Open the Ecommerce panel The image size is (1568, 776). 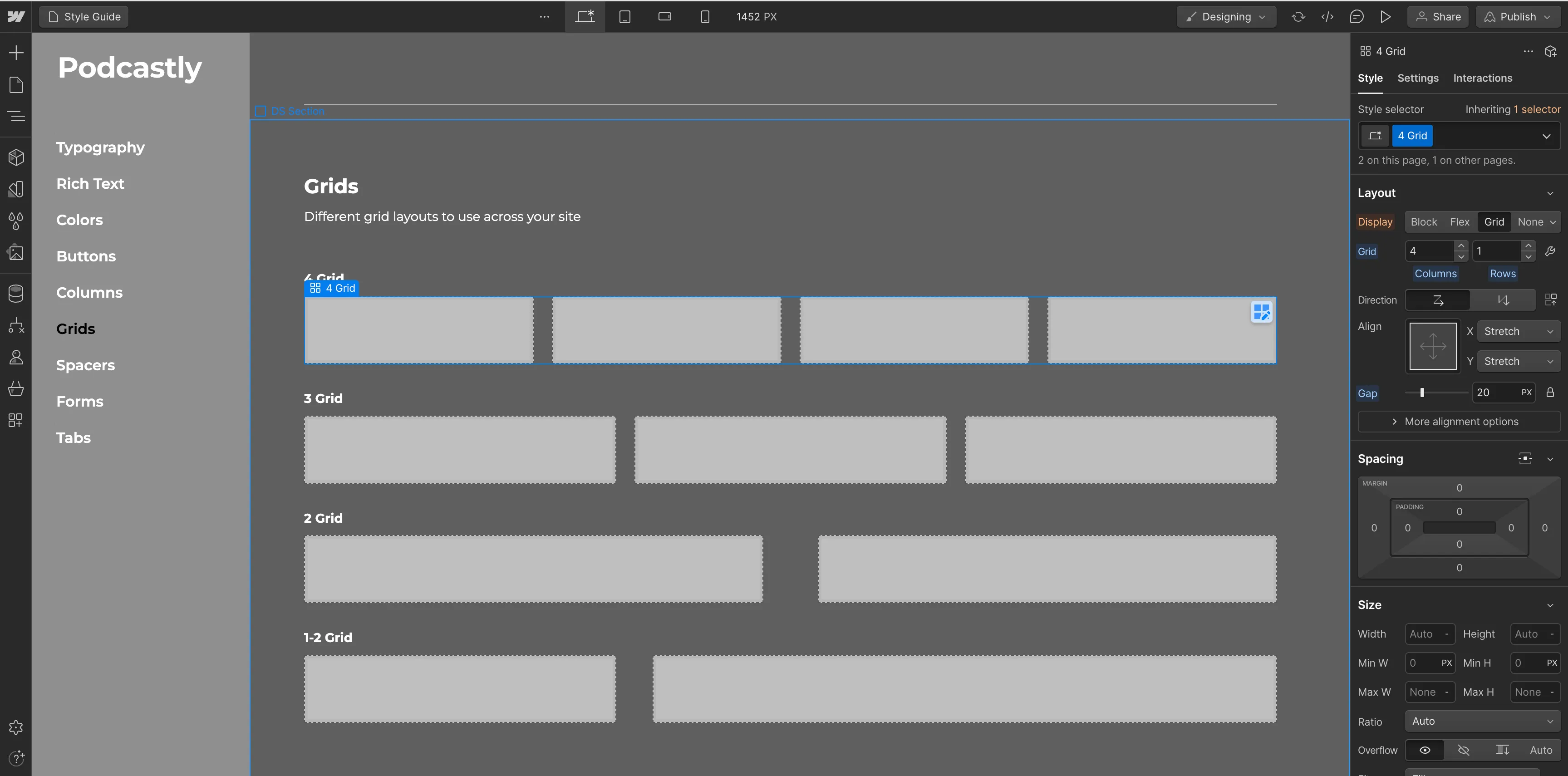(x=16, y=389)
